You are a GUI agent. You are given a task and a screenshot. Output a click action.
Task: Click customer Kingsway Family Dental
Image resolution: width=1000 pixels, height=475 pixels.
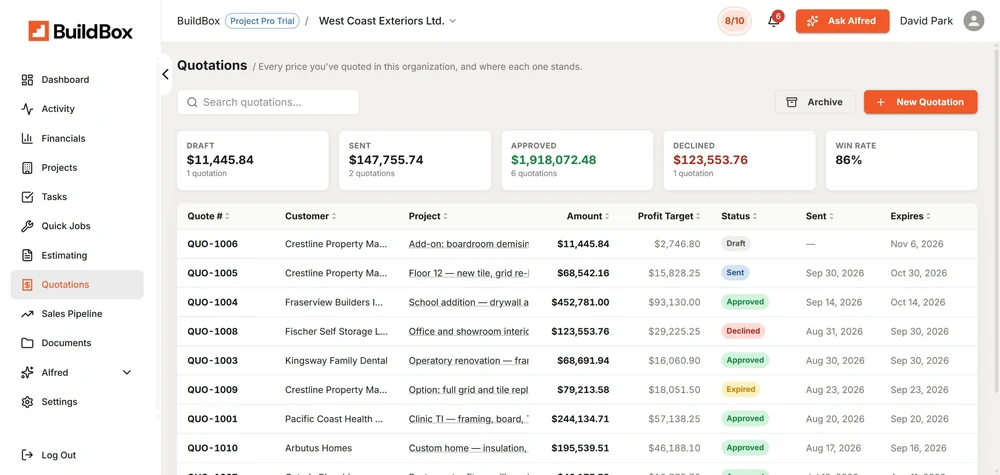tap(336, 360)
